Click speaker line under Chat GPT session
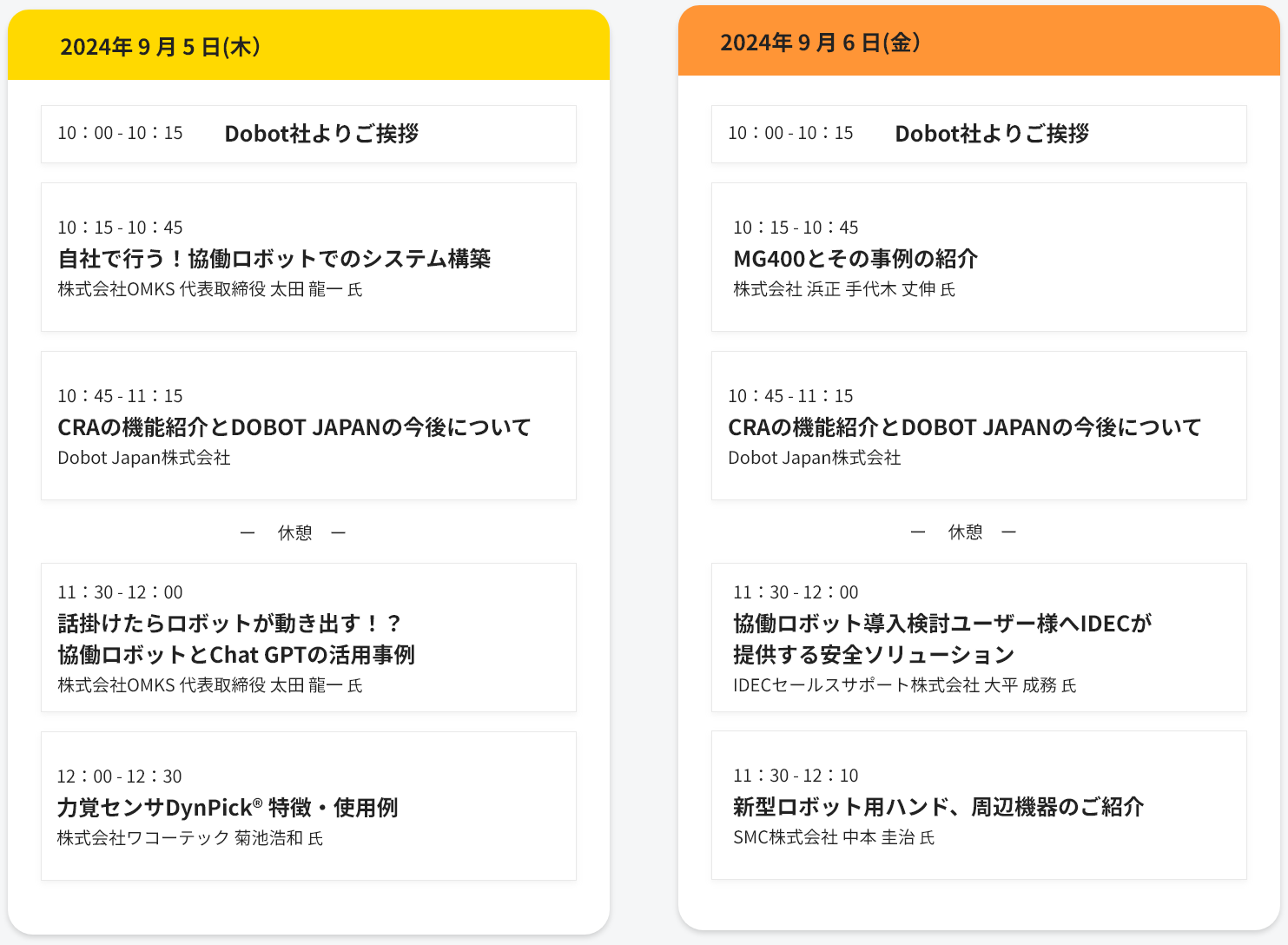The image size is (1288, 945). click(x=210, y=685)
